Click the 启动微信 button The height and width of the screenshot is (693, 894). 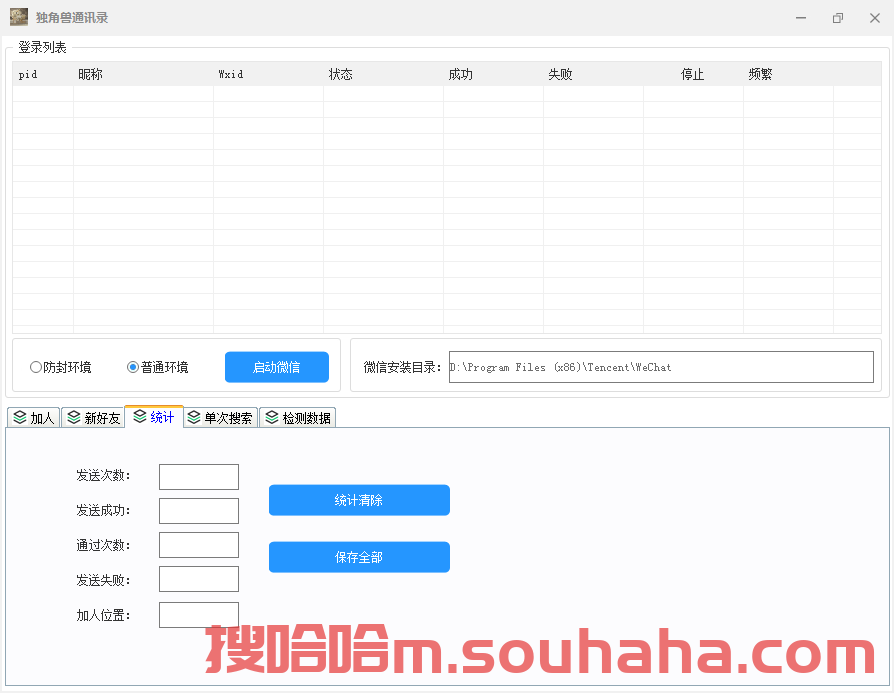point(277,367)
